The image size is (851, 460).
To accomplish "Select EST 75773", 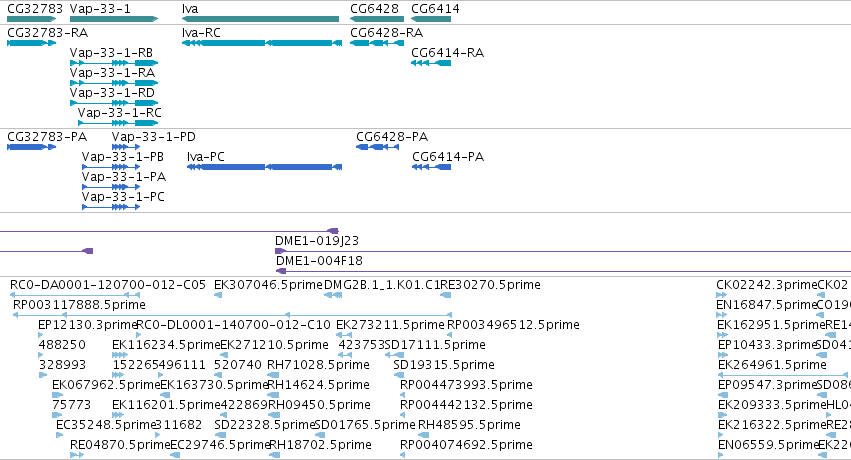I will (x=58, y=416).
